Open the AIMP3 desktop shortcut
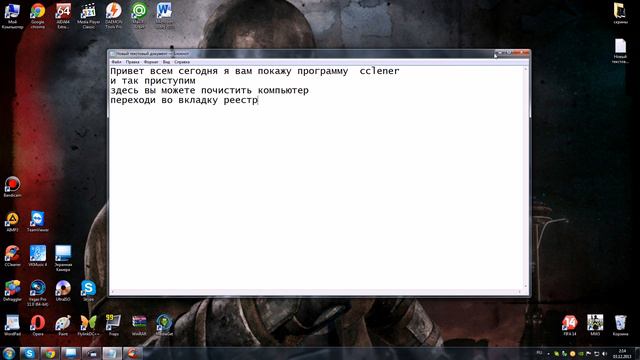640x360 pixels. [x=12, y=222]
